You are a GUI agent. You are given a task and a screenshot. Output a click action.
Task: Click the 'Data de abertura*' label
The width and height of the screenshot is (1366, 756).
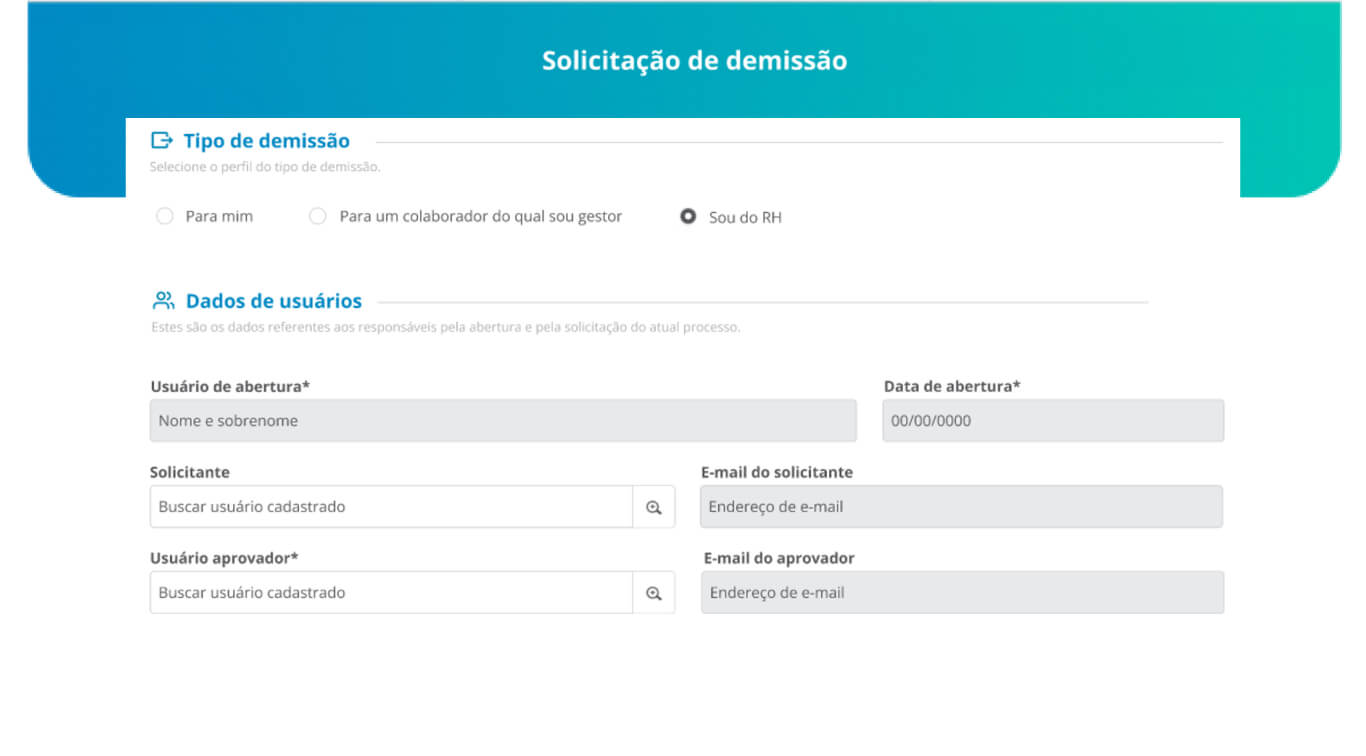click(952, 386)
